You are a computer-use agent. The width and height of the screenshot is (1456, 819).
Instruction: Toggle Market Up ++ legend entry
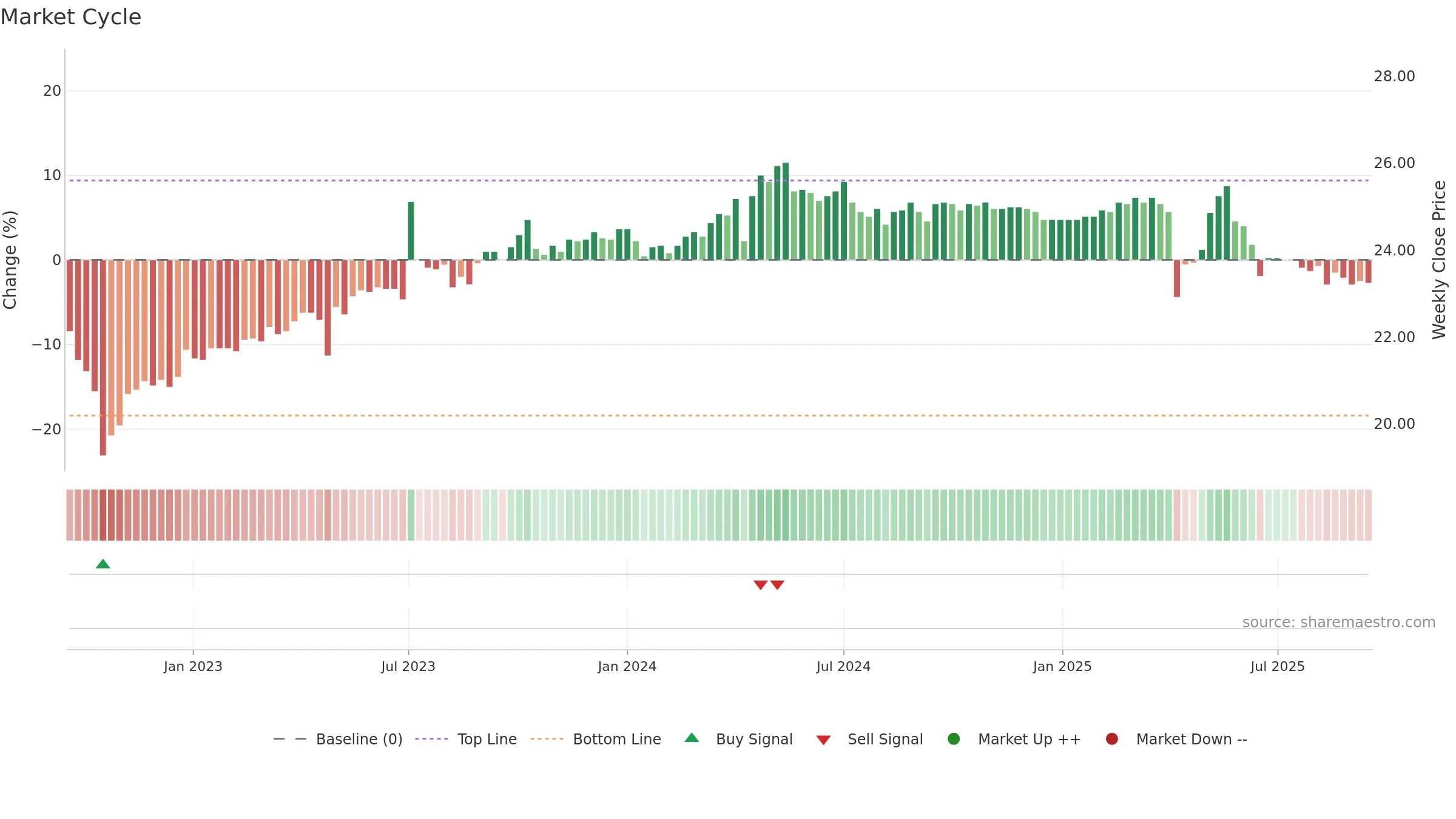click(x=1014, y=739)
